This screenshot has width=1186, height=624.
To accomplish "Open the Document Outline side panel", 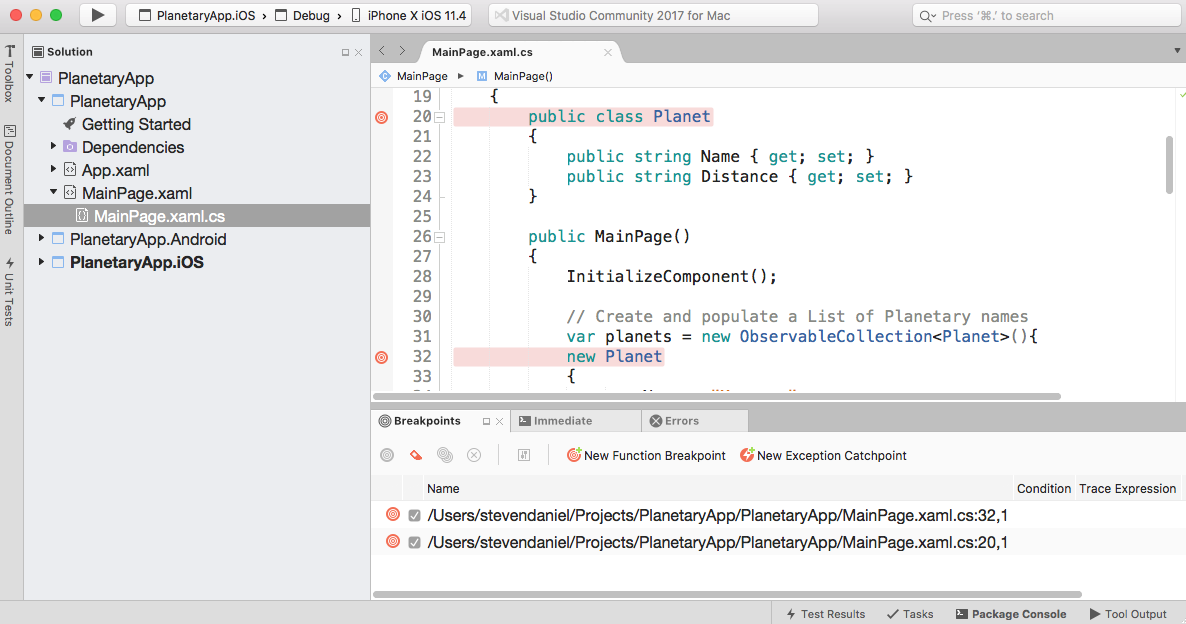I will [9, 179].
